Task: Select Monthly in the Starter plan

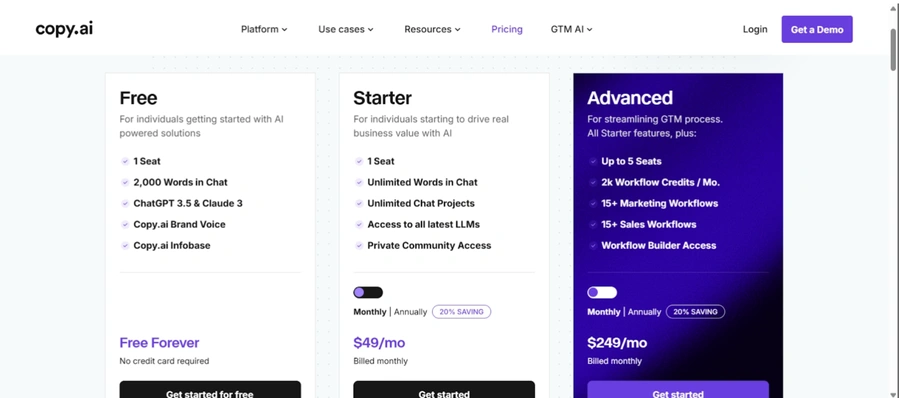Action: (370, 312)
